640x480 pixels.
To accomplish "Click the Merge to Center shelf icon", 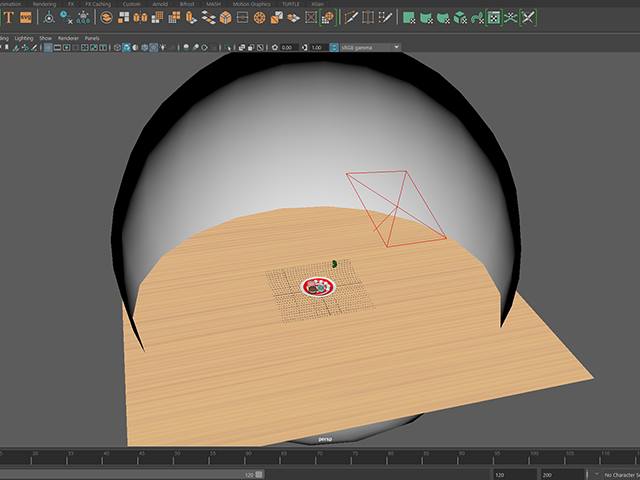I will coord(293,18).
